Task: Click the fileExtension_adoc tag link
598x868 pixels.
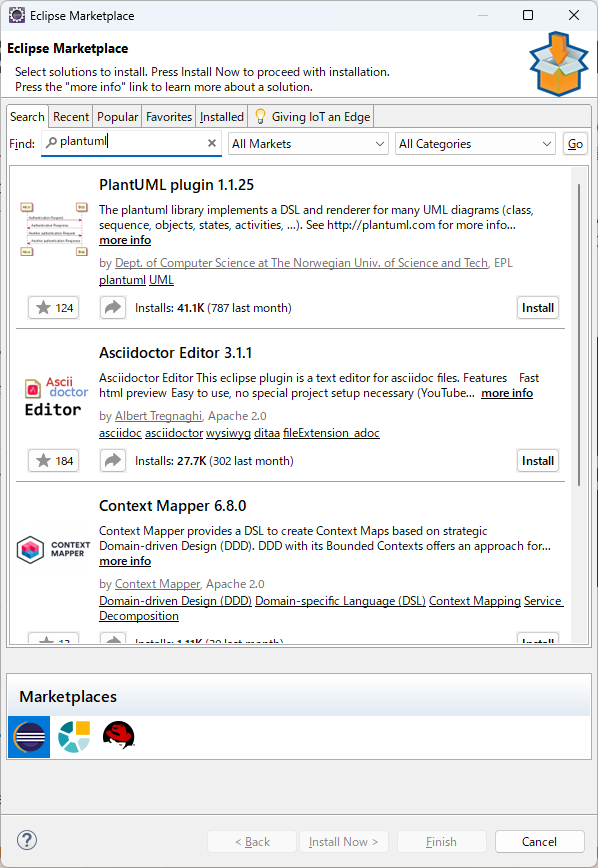Action: (x=331, y=433)
